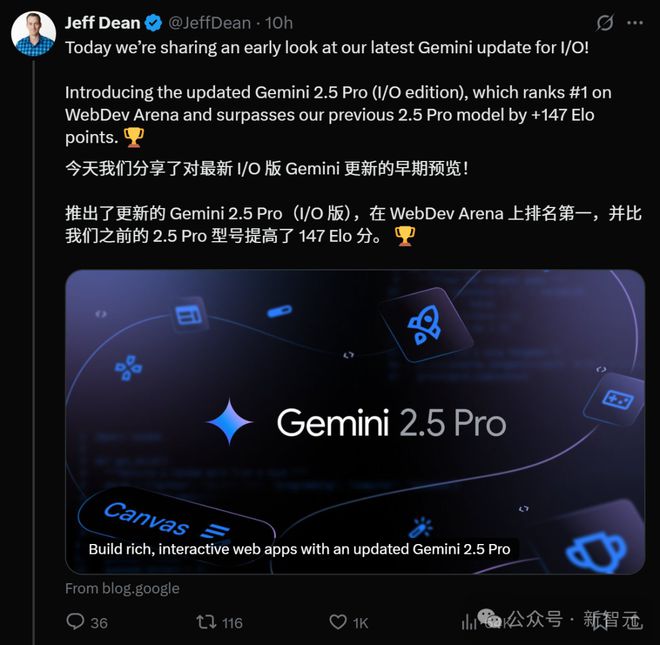Click the Canvas label in card image
The width and height of the screenshot is (660, 645).
click(x=146, y=518)
